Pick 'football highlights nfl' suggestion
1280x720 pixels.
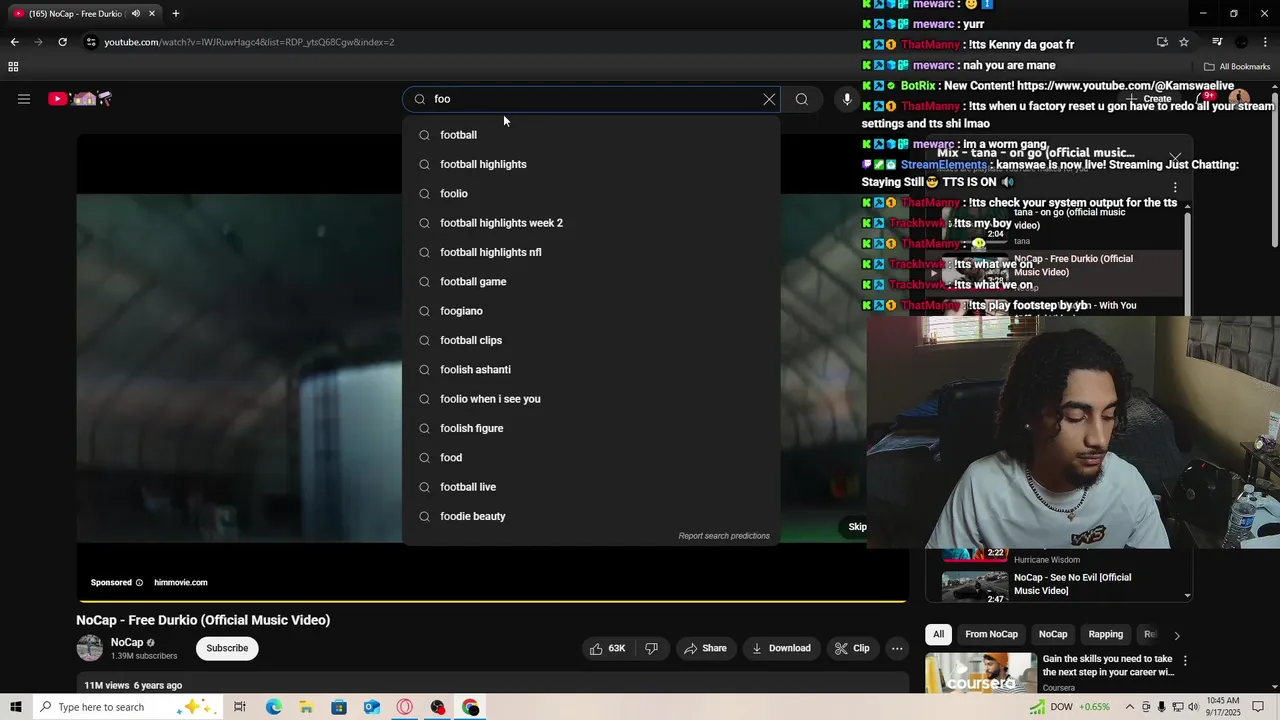point(591,252)
